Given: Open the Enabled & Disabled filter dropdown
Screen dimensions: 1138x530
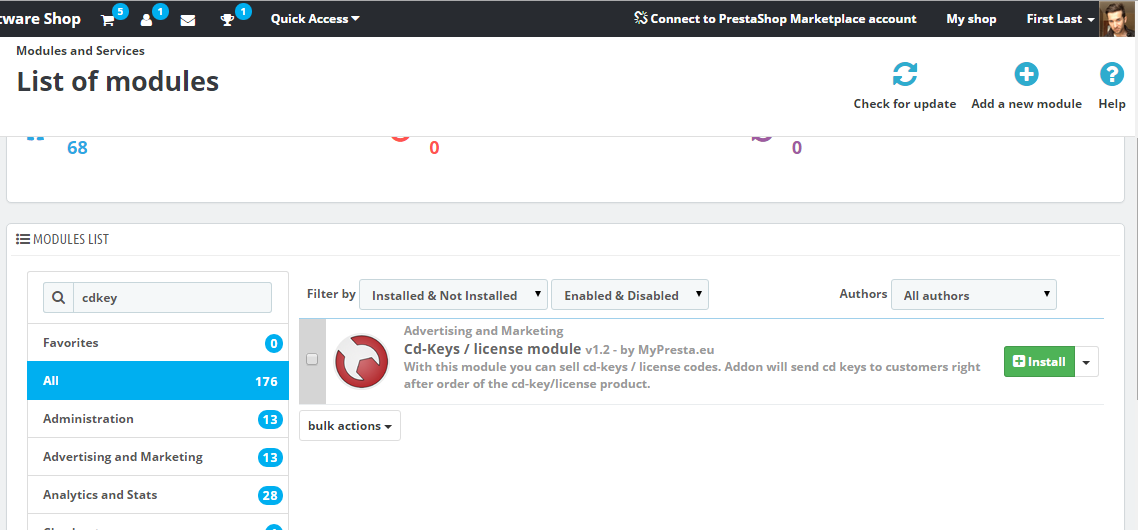Looking at the screenshot, I should pos(629,295).
